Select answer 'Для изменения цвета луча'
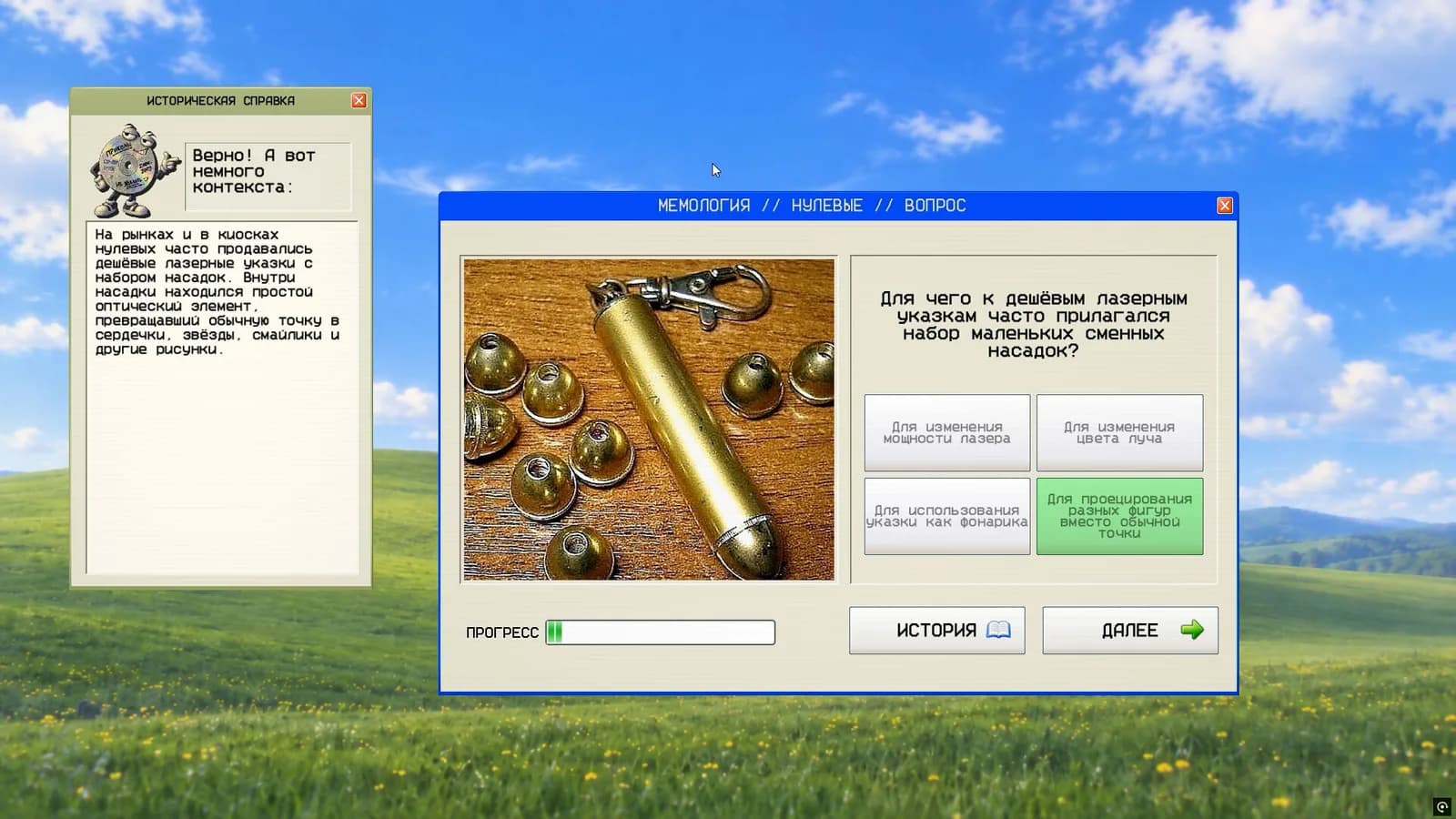 click(1119, 432)
